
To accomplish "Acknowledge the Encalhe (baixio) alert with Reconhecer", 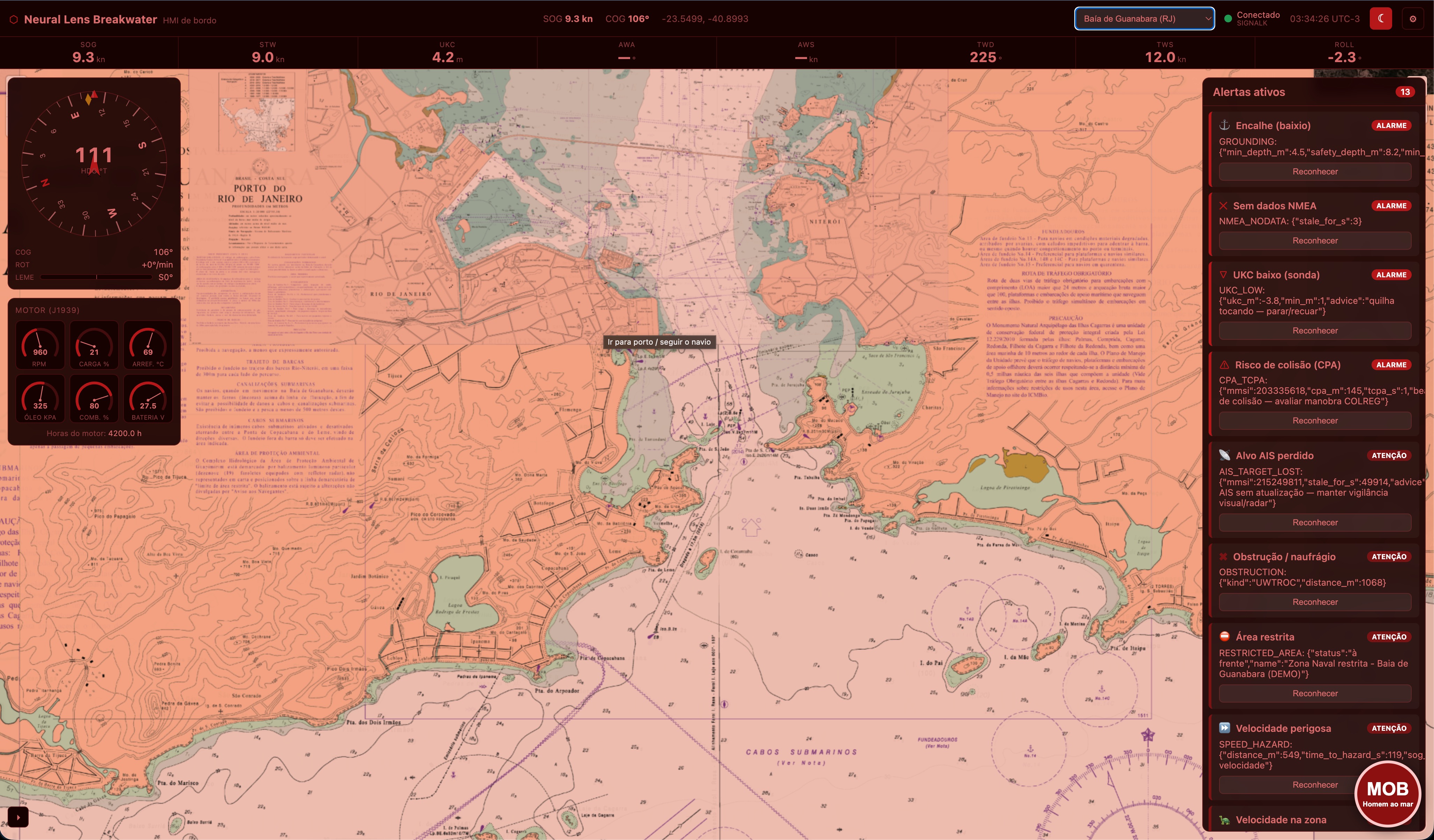I will [1315, 171].
